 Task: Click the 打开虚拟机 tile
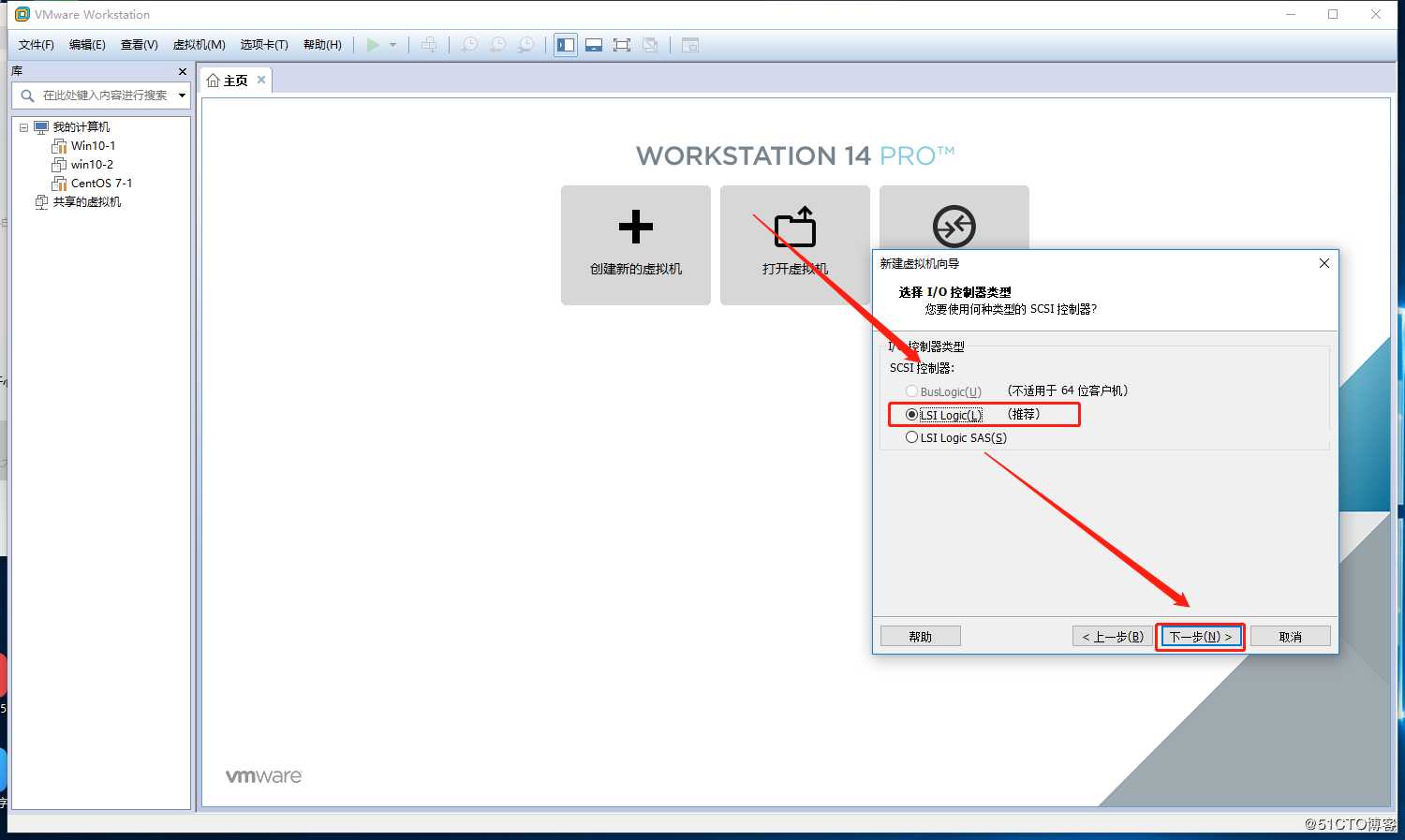(795, 245)
